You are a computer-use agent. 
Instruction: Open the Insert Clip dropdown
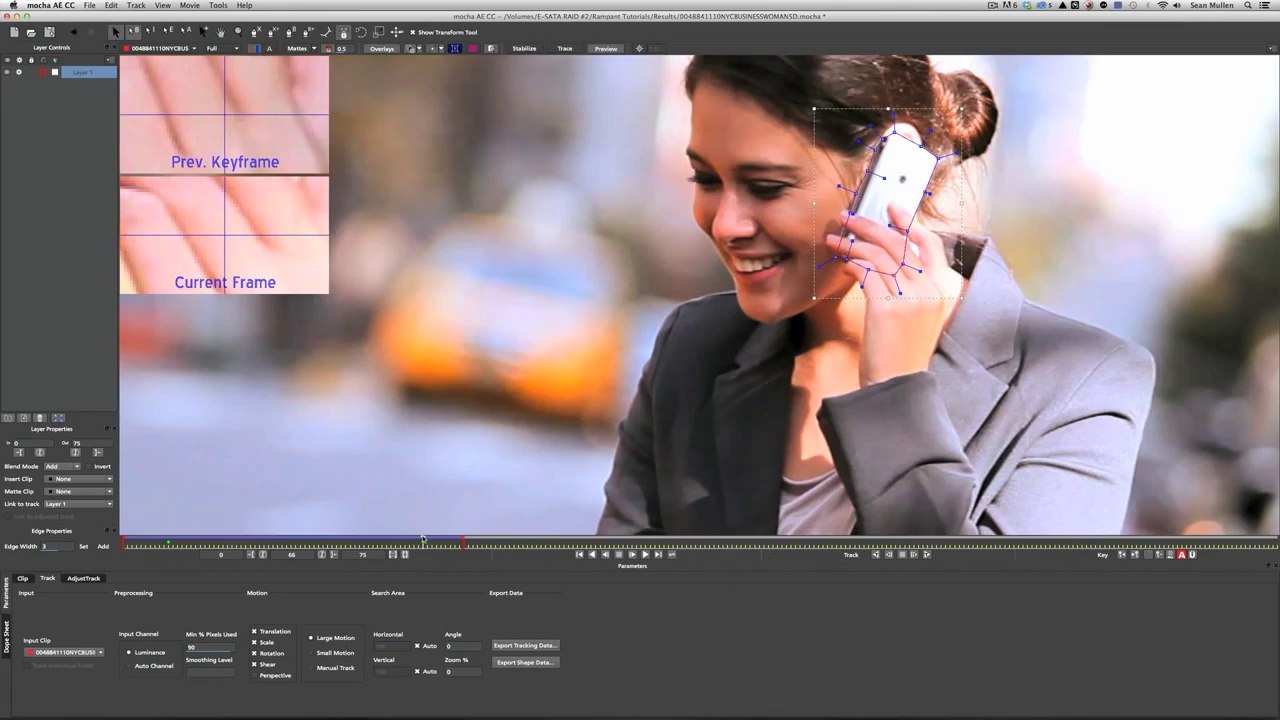(x=78, y=479)
